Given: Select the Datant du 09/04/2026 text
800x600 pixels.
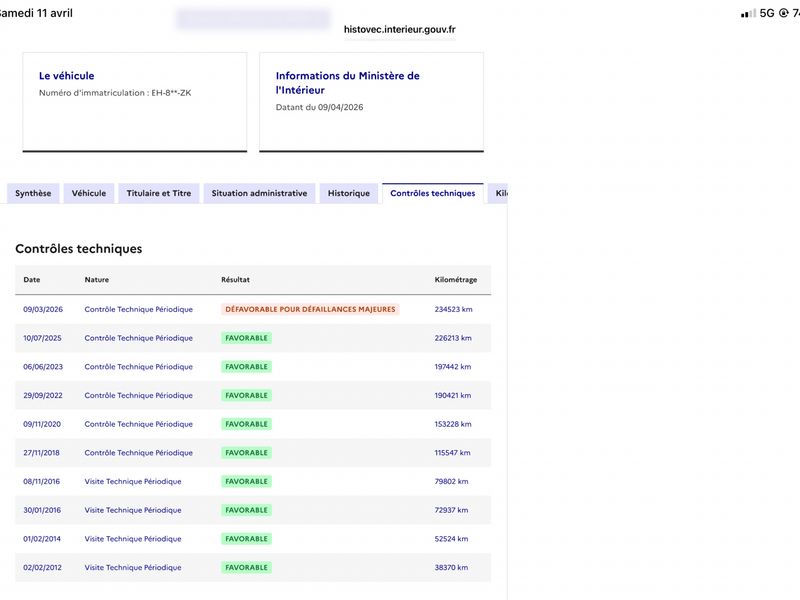Looking at the screenshot, I should (319, 107).
